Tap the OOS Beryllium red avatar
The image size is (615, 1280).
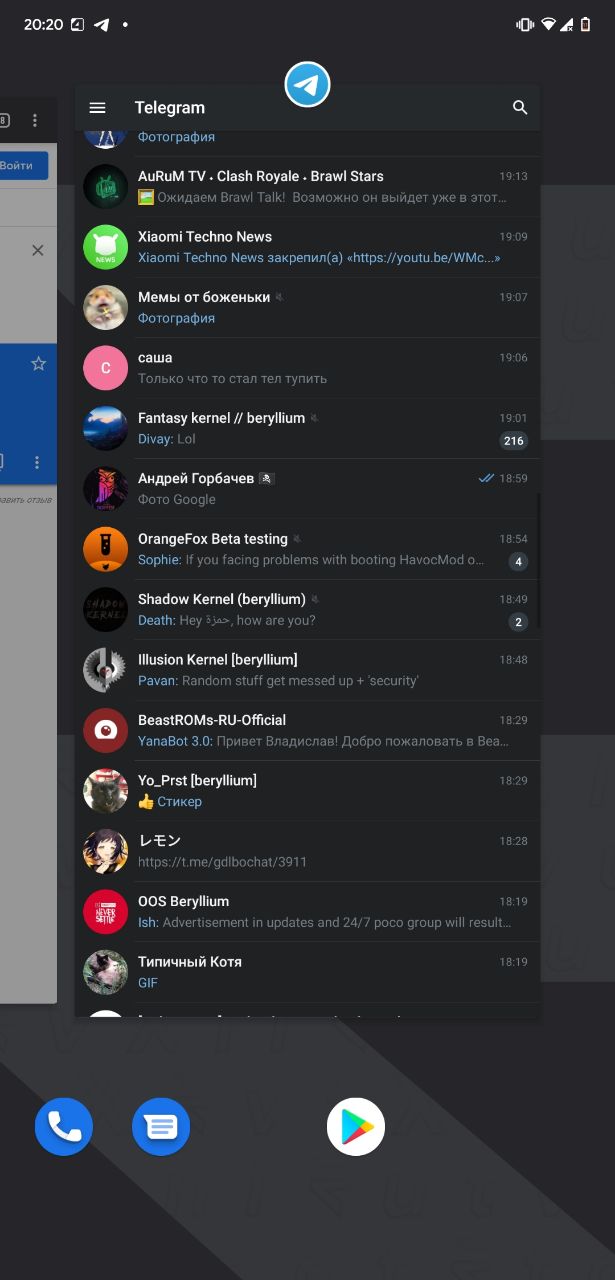(x=105, y=912)
